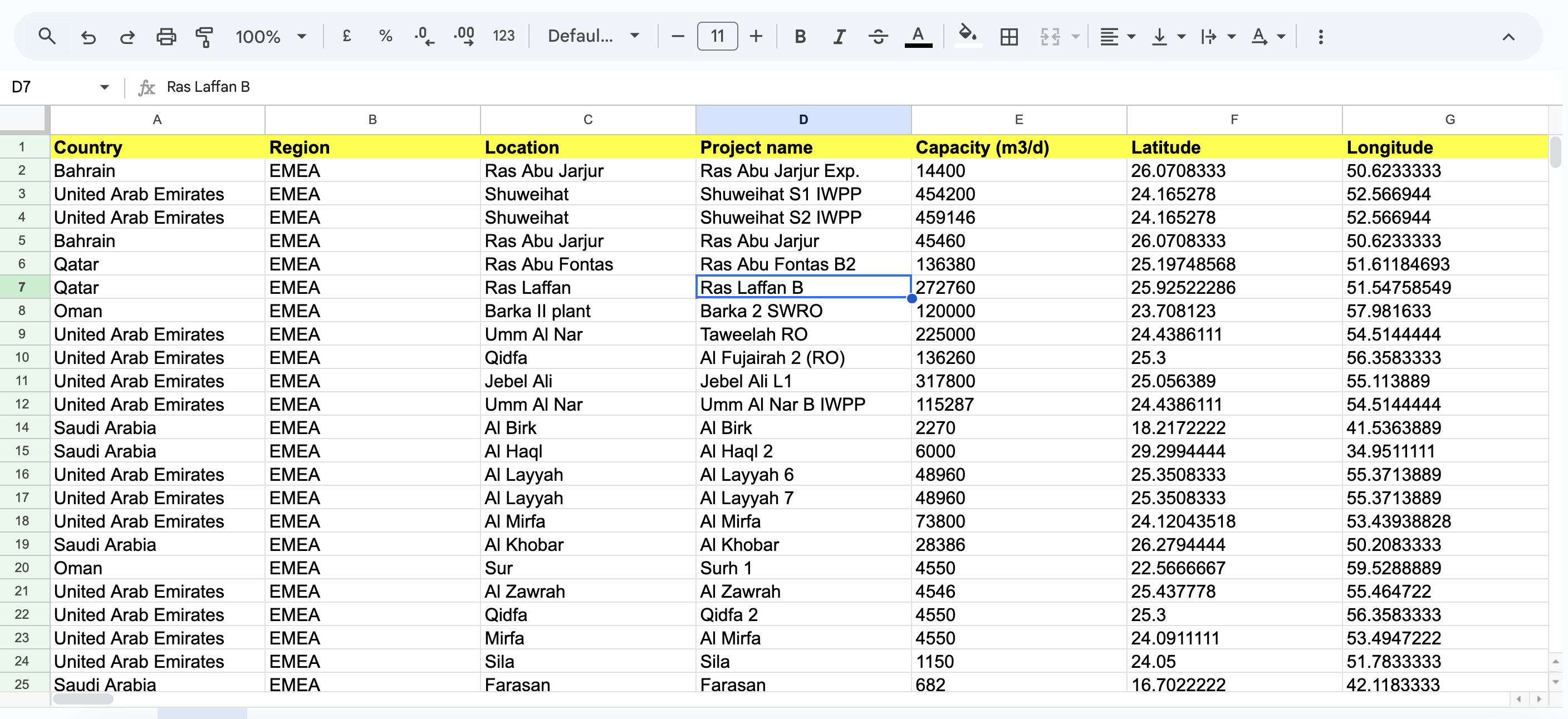Apply percent format to cell
Image resolution: width=1568 pixels, height=719 pixels.
click(x=385, y=36)
